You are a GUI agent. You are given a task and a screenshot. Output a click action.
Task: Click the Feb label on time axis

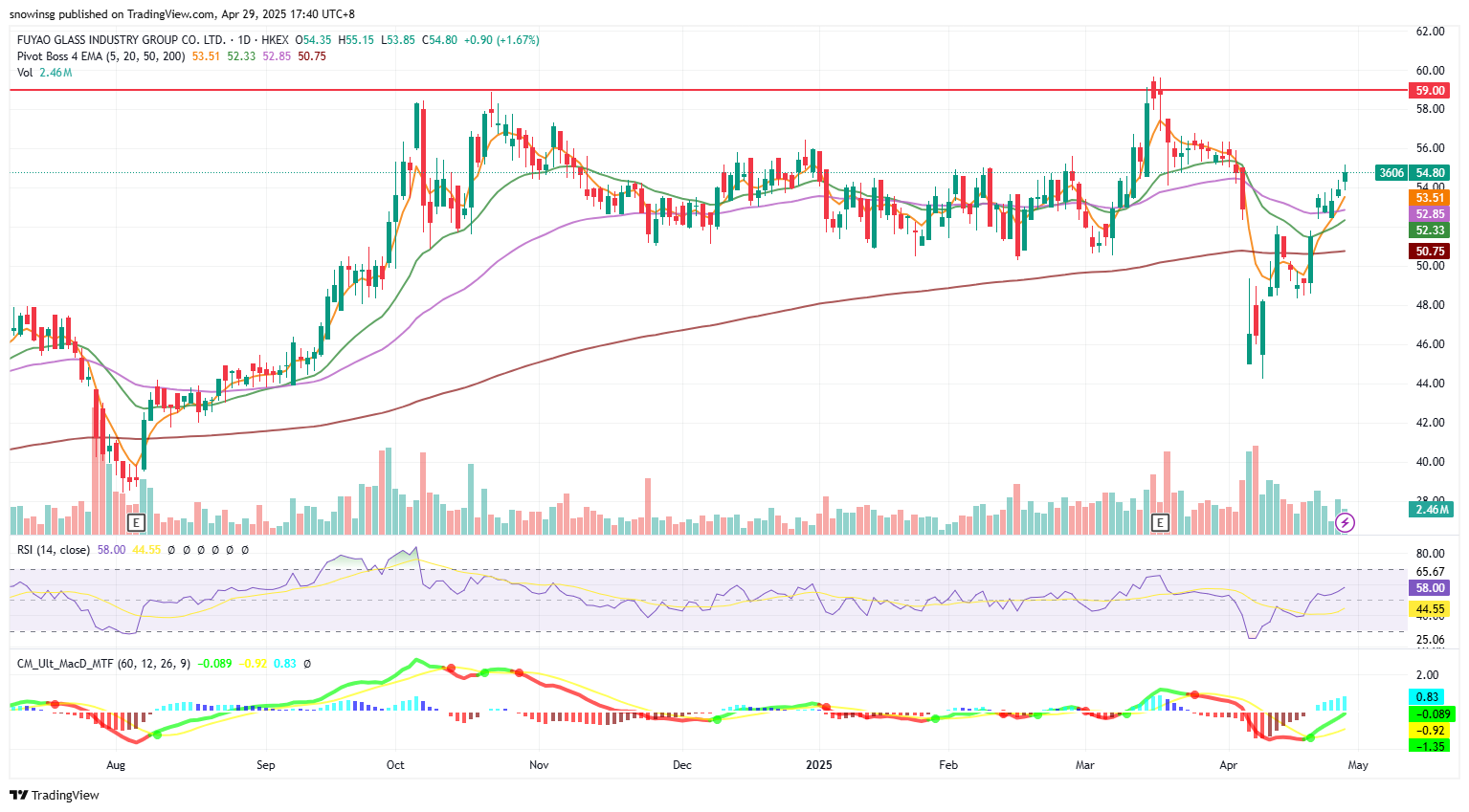pos(948,765)
